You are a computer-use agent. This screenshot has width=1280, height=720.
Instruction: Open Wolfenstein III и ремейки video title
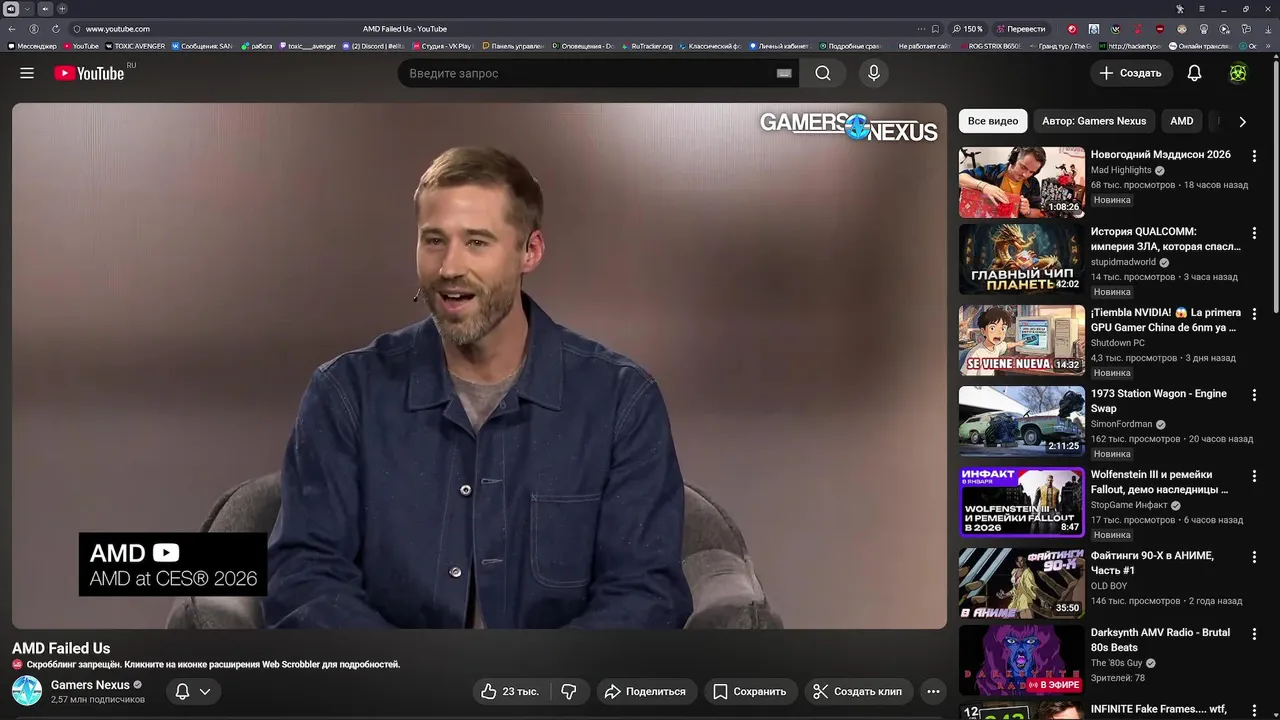tap(1160, 482)
